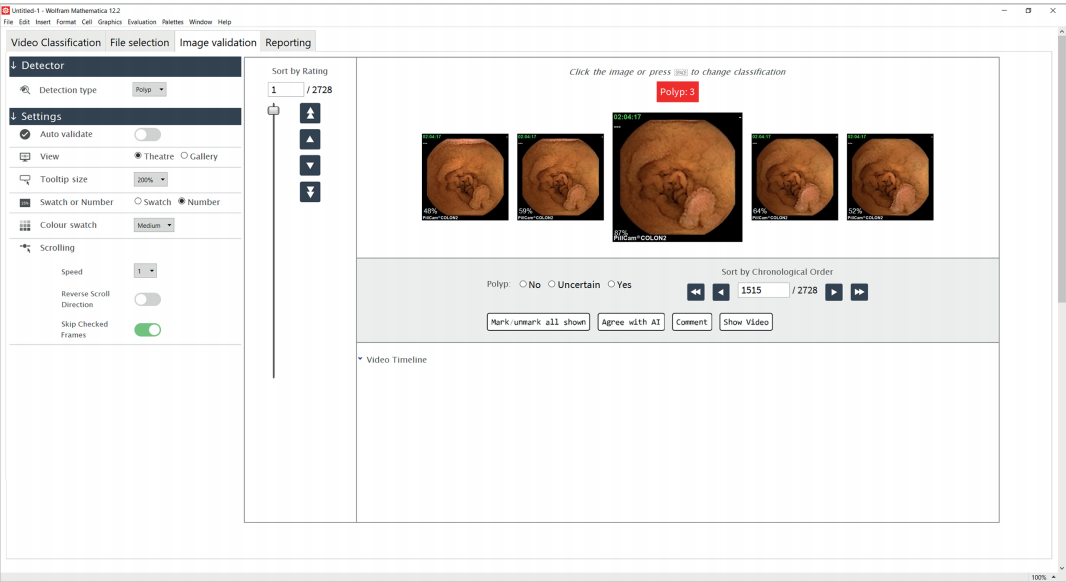1066x582 pixels.
Task: Choose Swatch display option
Action: click(138, 201)
